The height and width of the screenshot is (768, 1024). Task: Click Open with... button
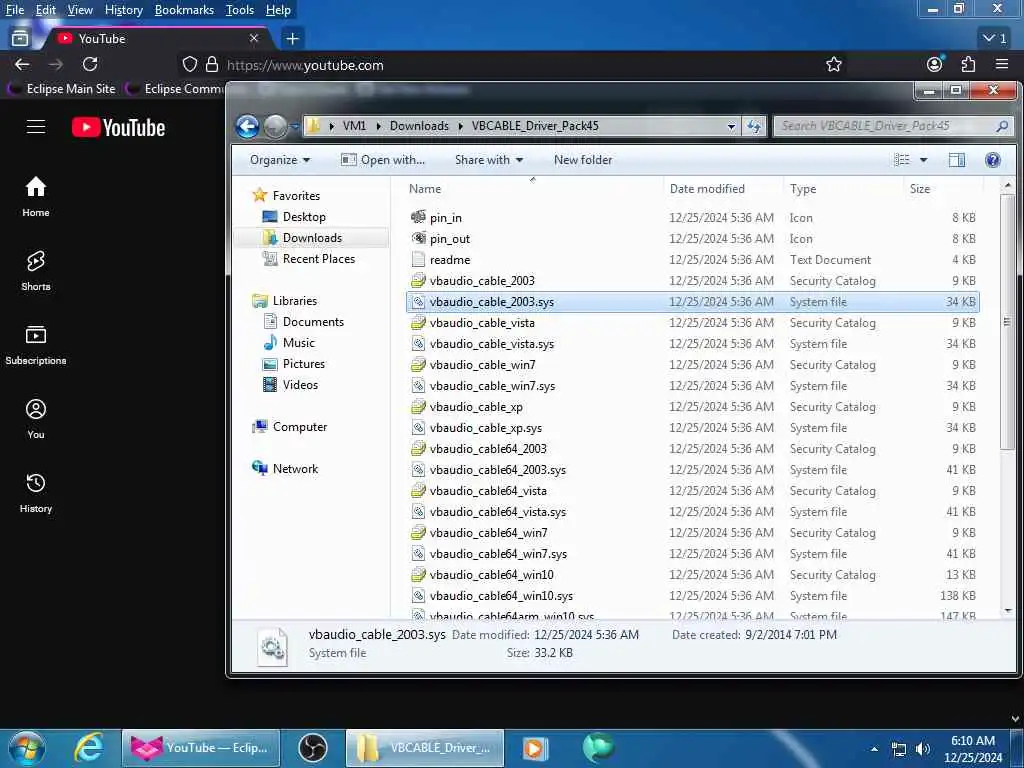tap(383, 160)
